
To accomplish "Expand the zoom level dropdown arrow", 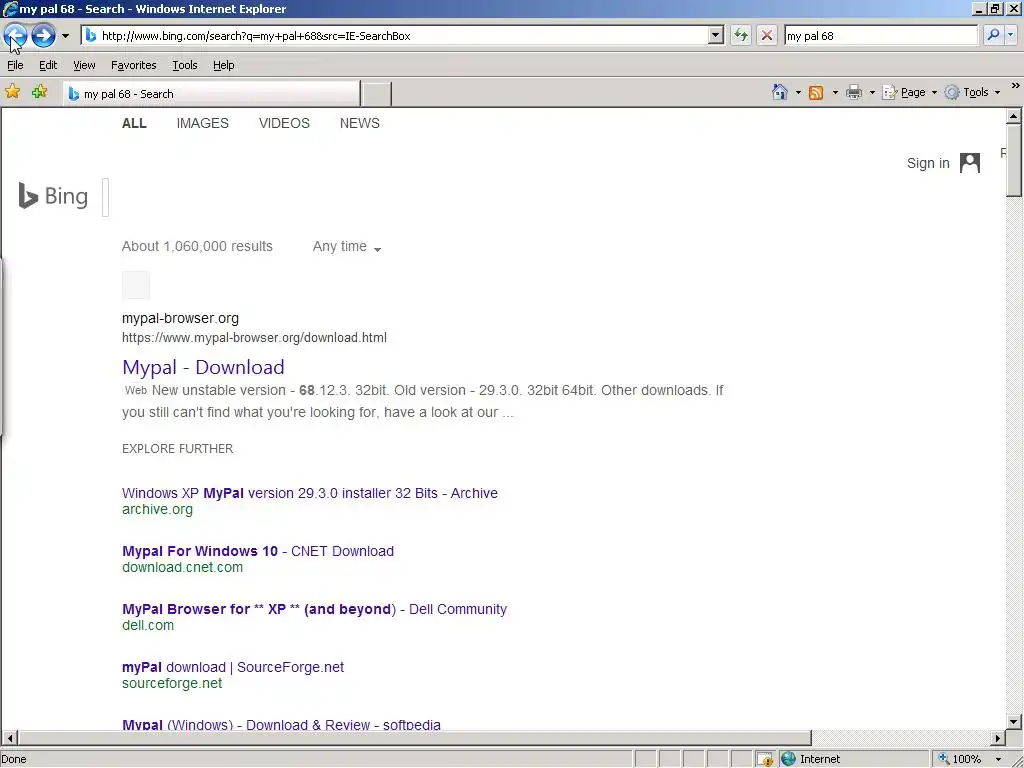I will (x=999, y=760).
